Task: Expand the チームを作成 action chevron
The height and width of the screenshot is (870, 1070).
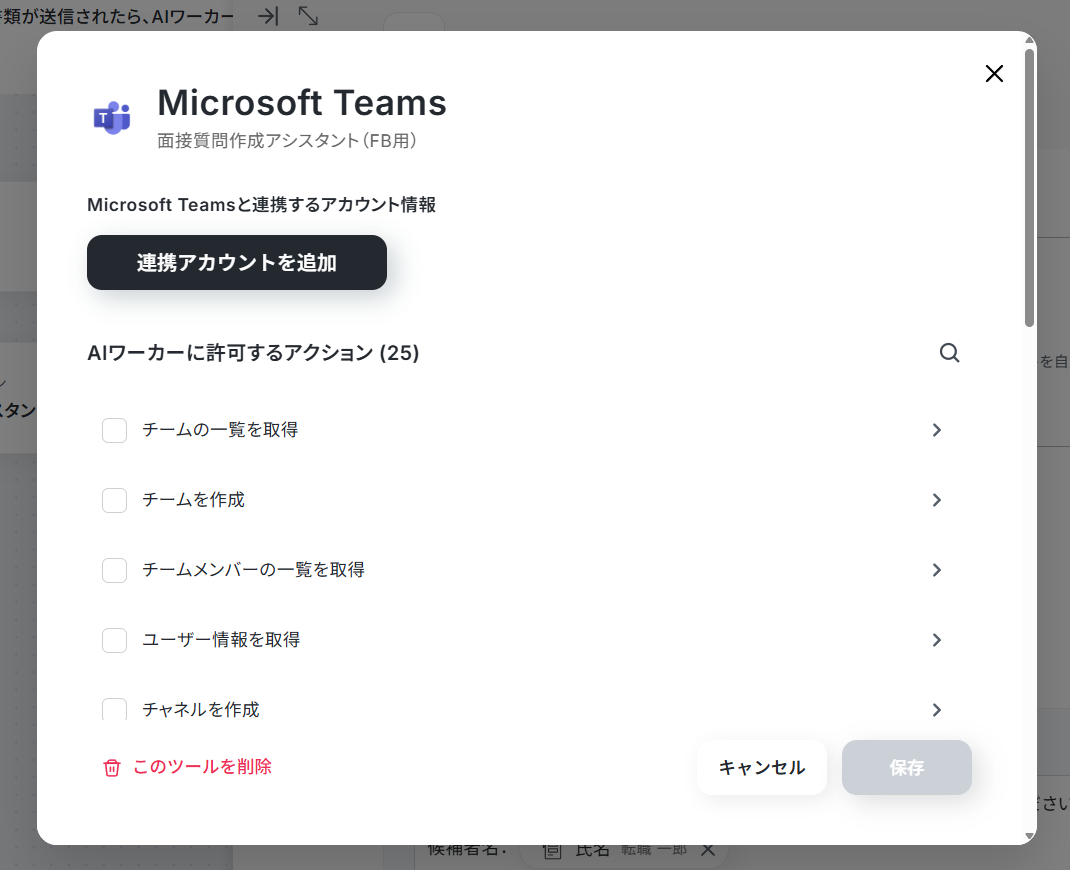Action: click(937, 500)
